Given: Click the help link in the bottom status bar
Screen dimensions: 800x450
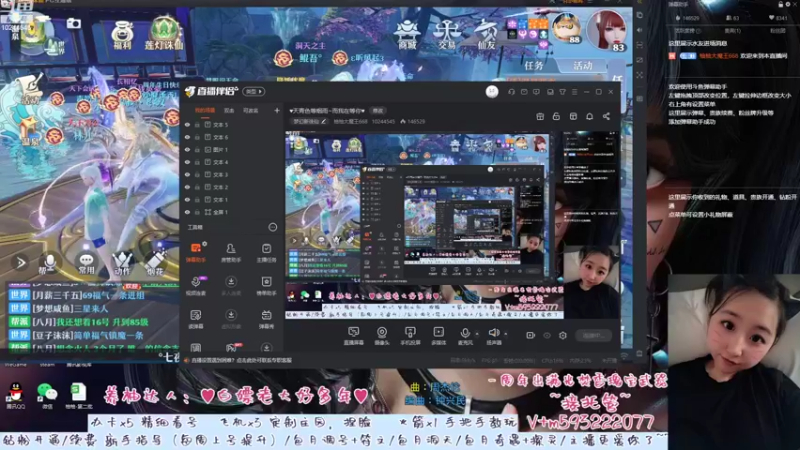Looking at the screenshot, I should tap(241, 360).
